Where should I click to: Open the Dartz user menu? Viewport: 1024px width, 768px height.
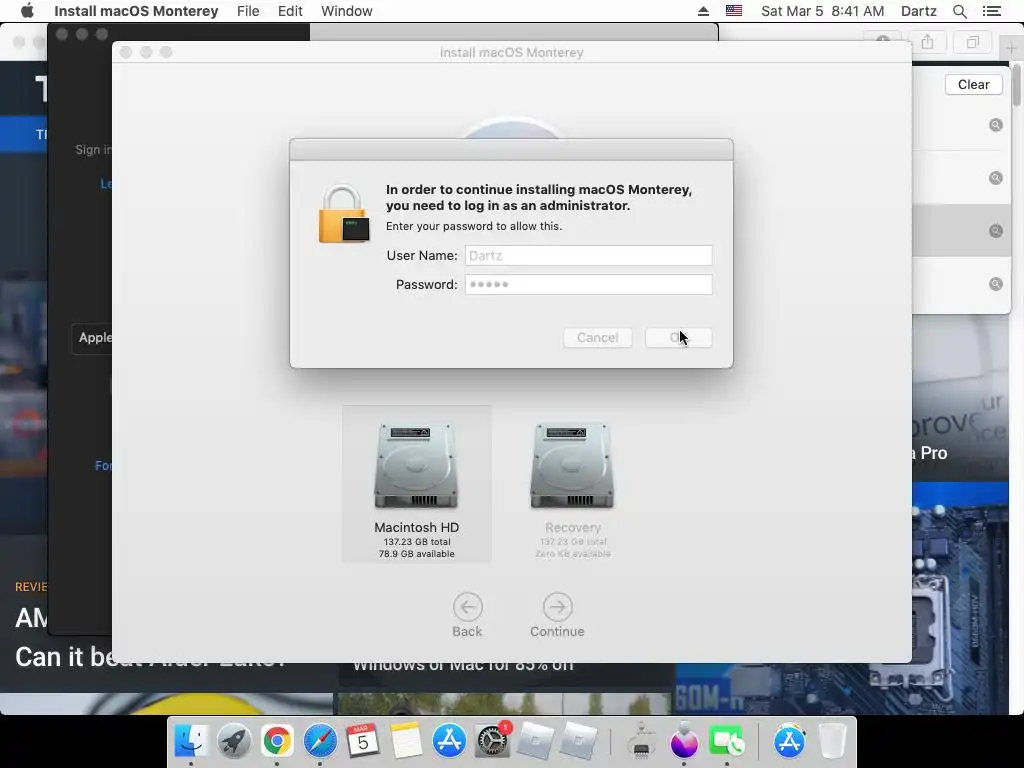[918, 11]
